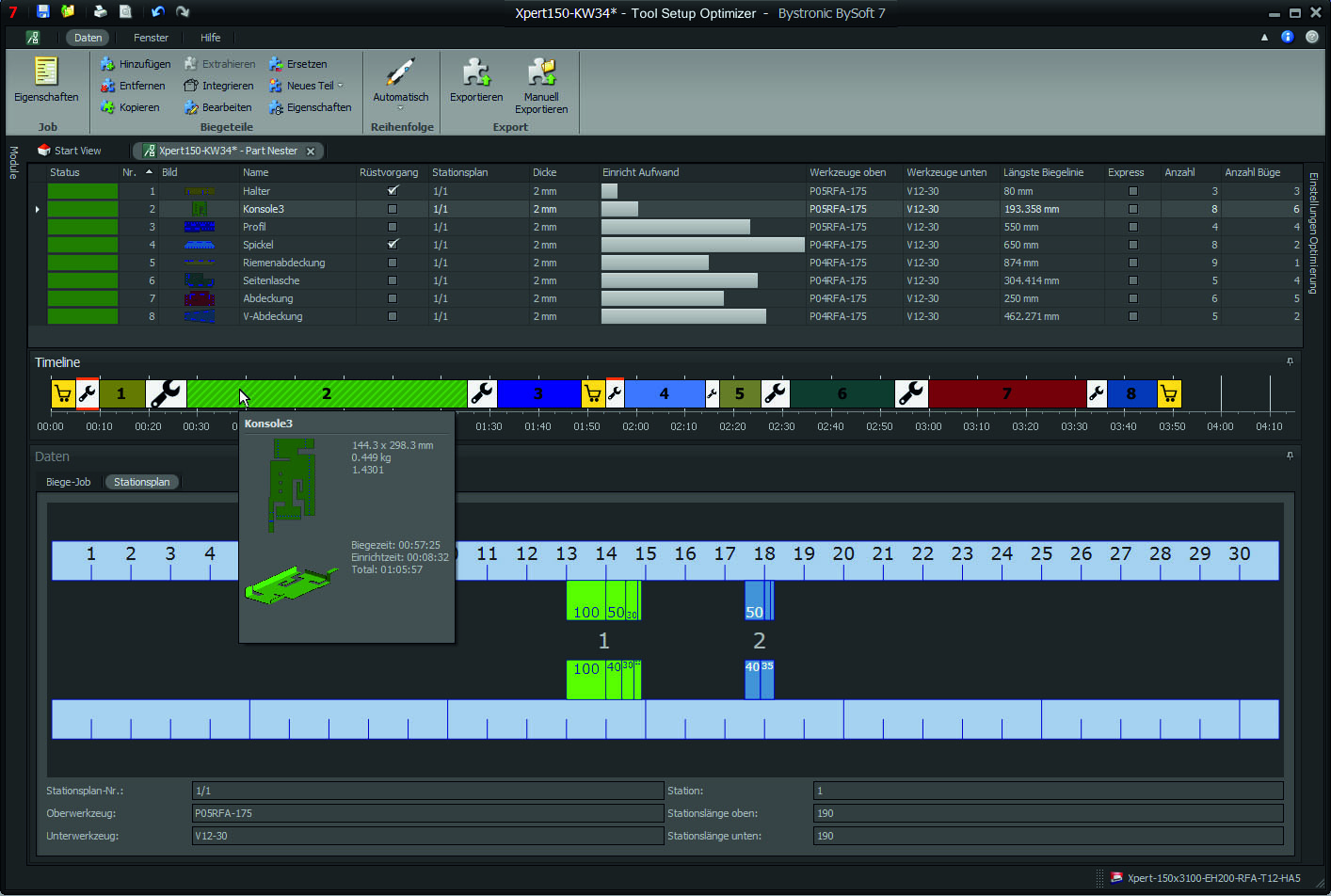The width and height of the screenshot is (1331, 896).
Task: Sort by the Nr. column arrow
Action: tap(149, 172)
